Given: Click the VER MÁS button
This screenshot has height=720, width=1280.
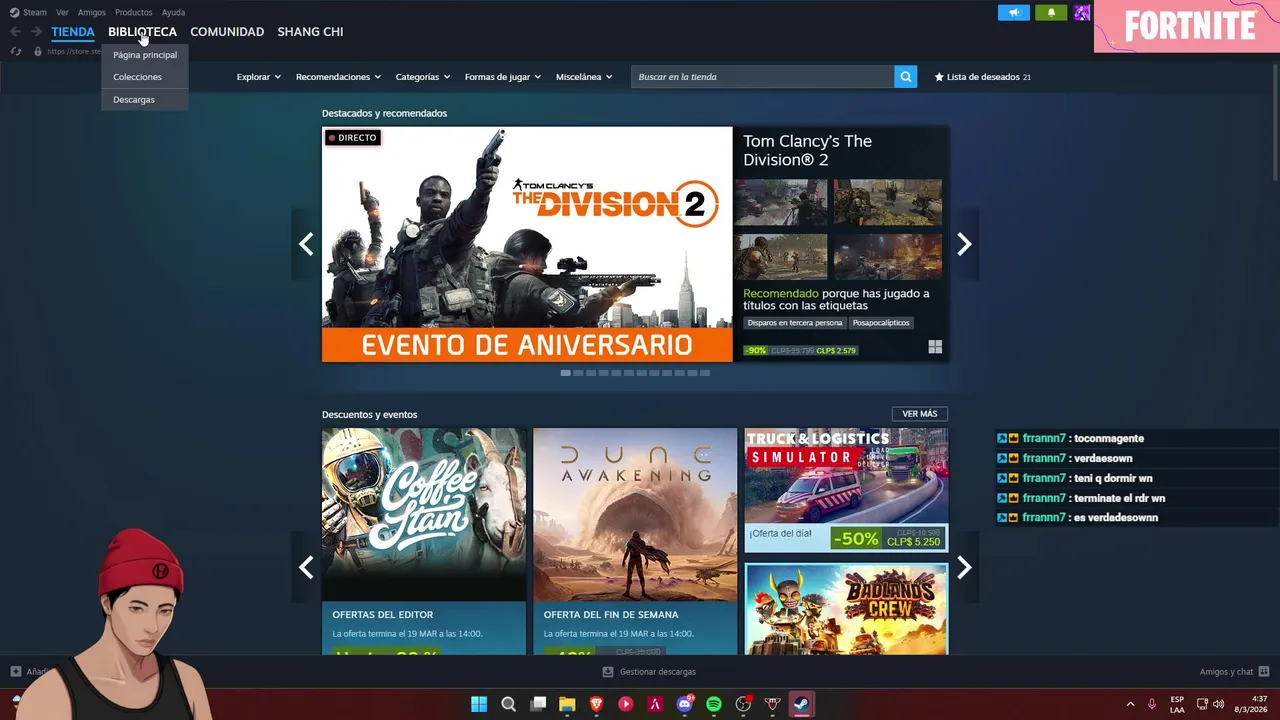Looking at the screenshot, I should 919,414.
